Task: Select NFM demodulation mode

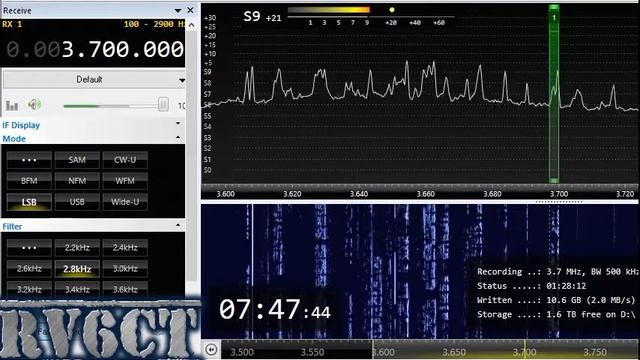Action: tap(77, 181)
